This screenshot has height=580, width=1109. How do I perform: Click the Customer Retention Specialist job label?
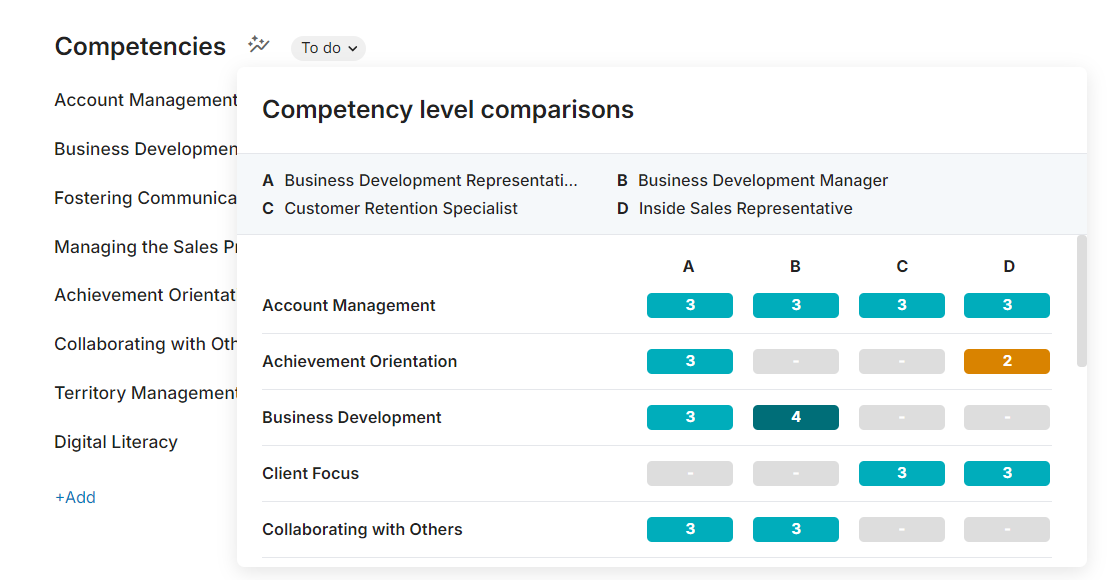point(401,208)
